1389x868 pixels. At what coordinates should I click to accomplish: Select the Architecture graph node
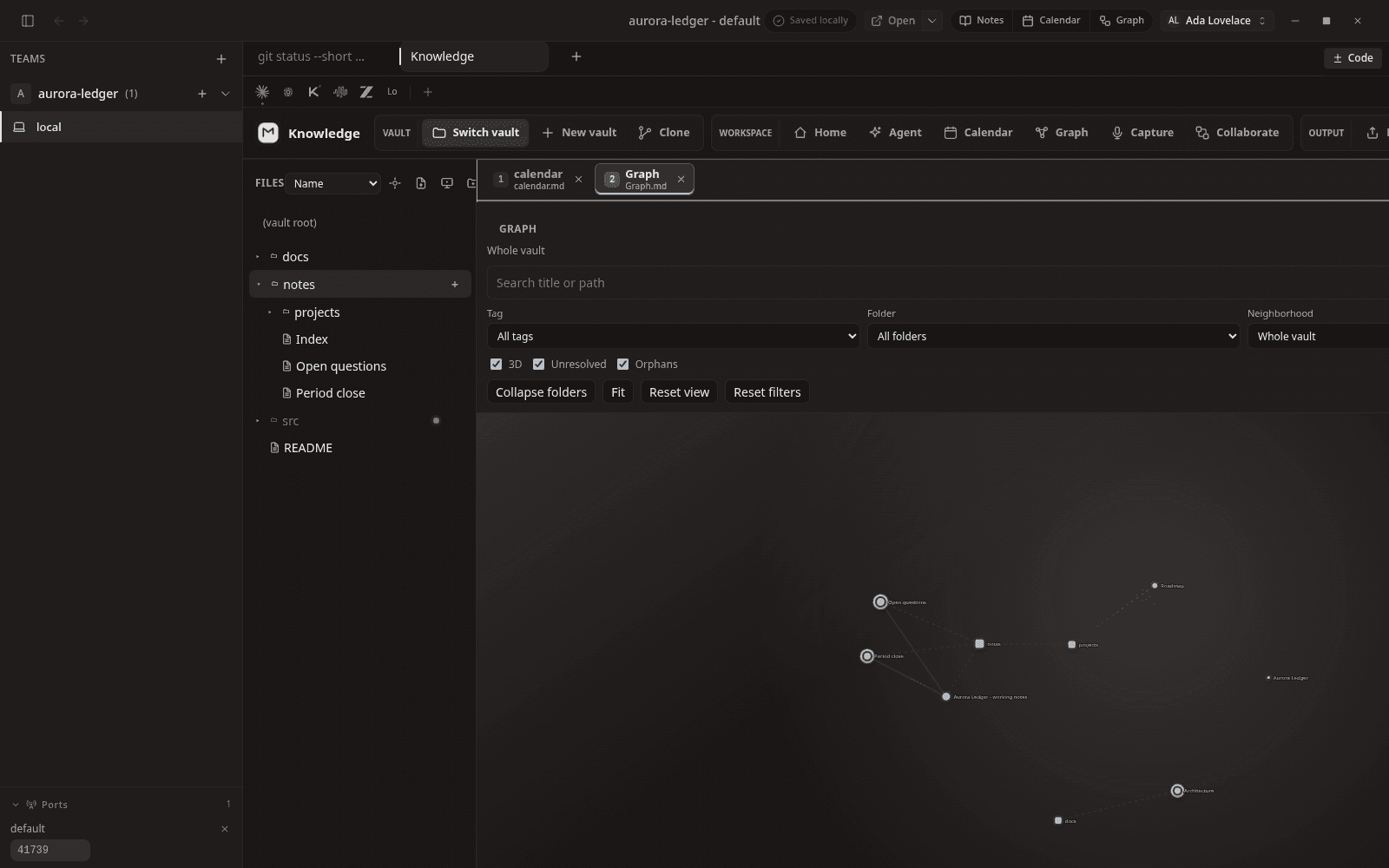(x=1177, y=791)
